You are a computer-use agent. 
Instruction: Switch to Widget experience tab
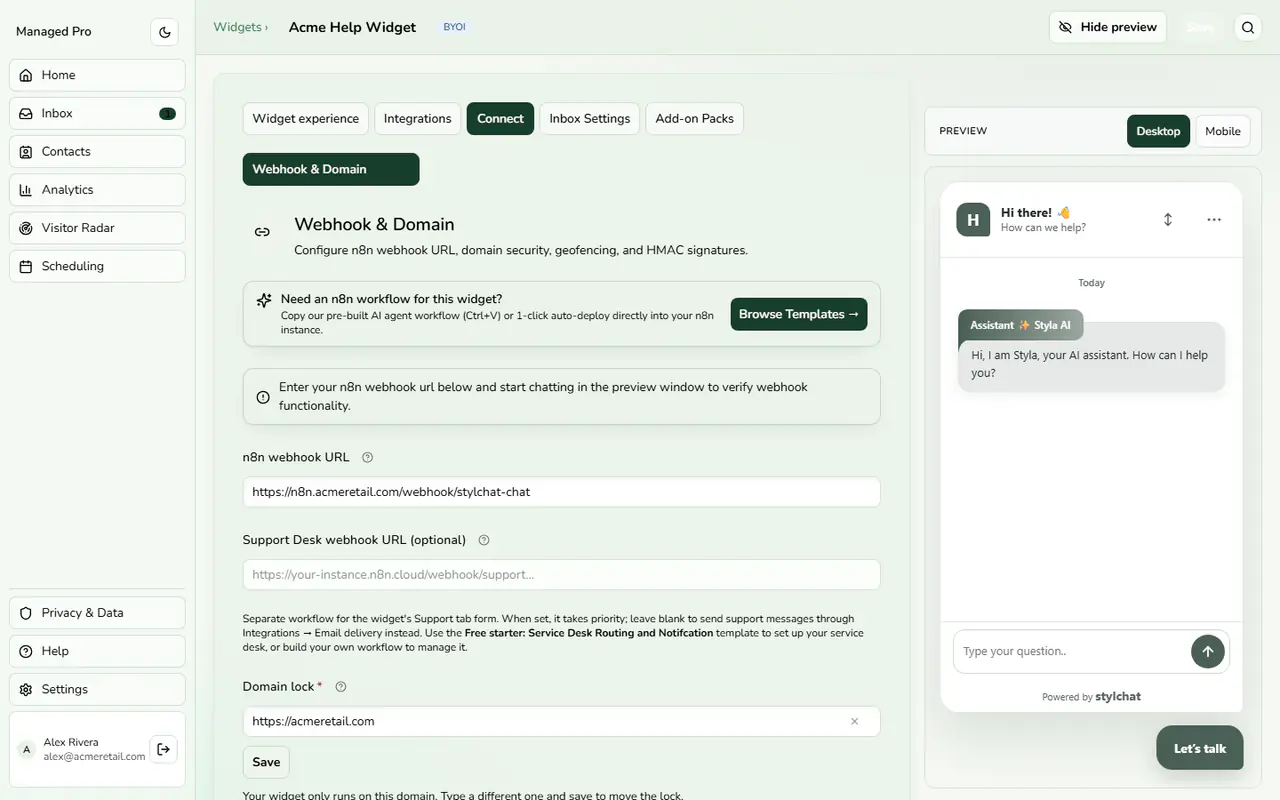305,118
